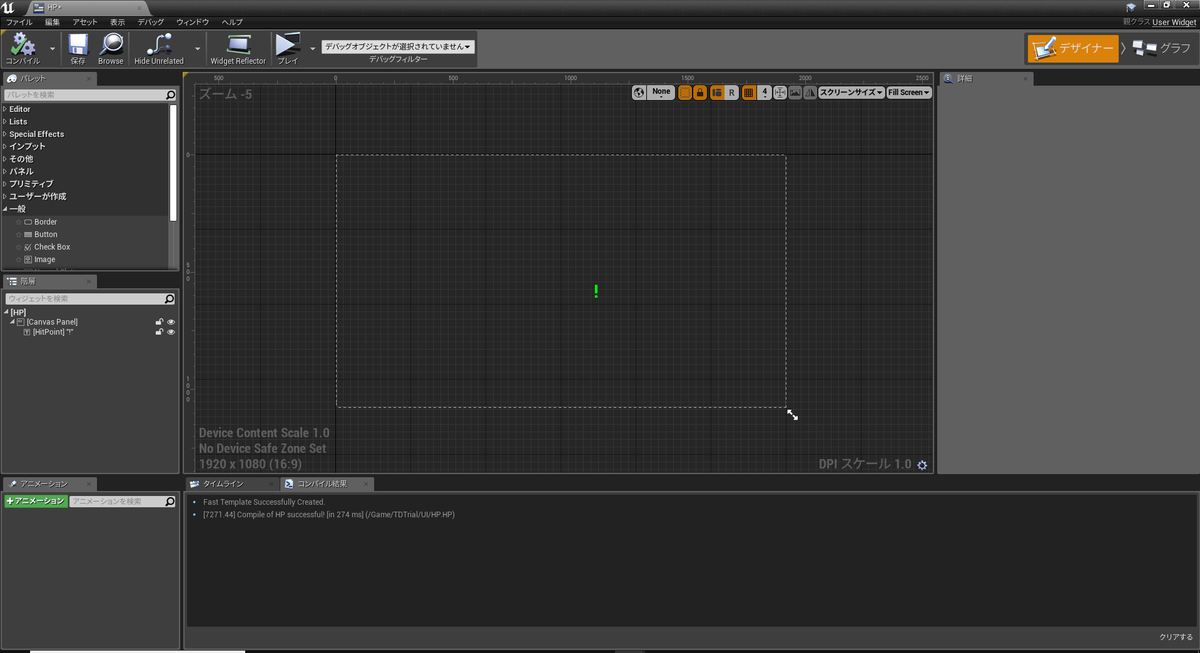Open the 表示 menu
The image size is (1200, 653).
(118, 21)
